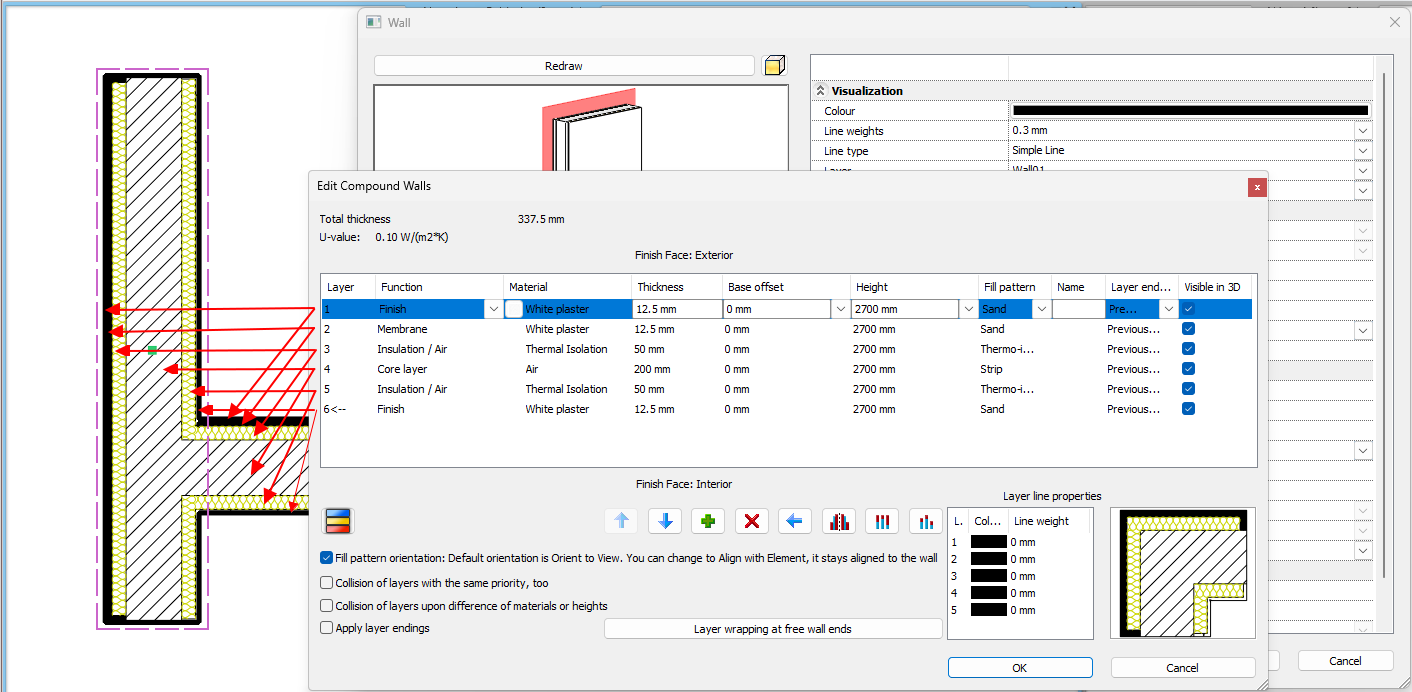Viewport: 1412px width, 692px height.
Task: Click the Height column header
Action: pos(914,287)
